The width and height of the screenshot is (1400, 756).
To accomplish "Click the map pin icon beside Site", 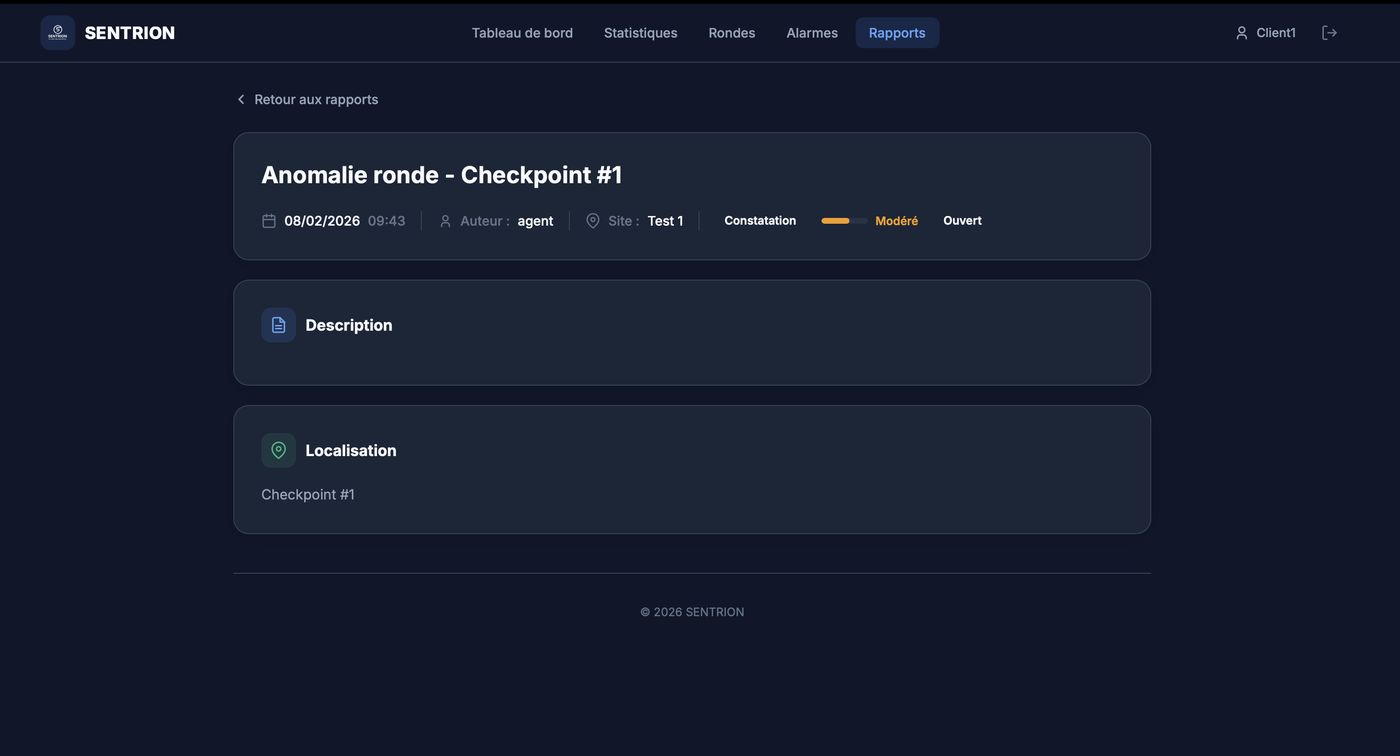I will click(x=593, y=221).
